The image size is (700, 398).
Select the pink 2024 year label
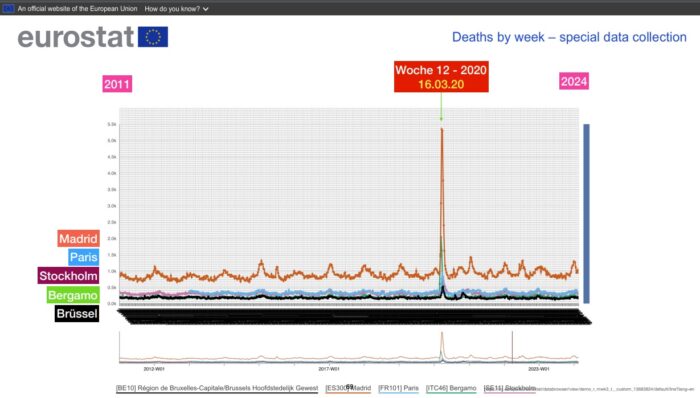(x=574, y=81)
